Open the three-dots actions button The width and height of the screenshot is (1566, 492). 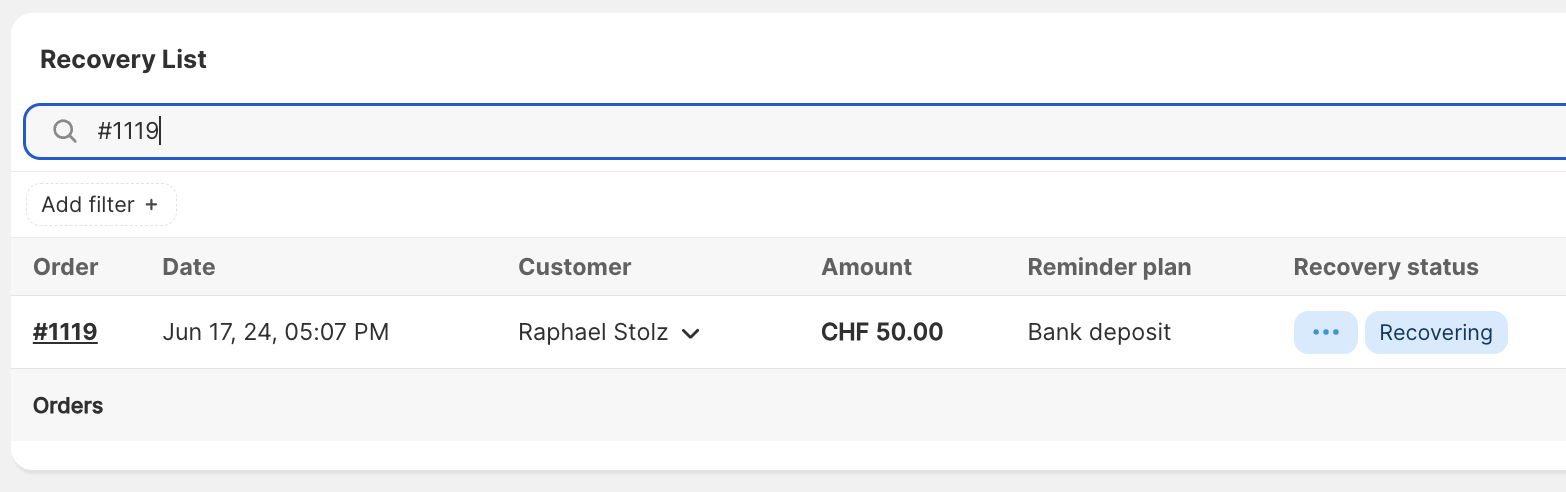(x=1325, y=332)
